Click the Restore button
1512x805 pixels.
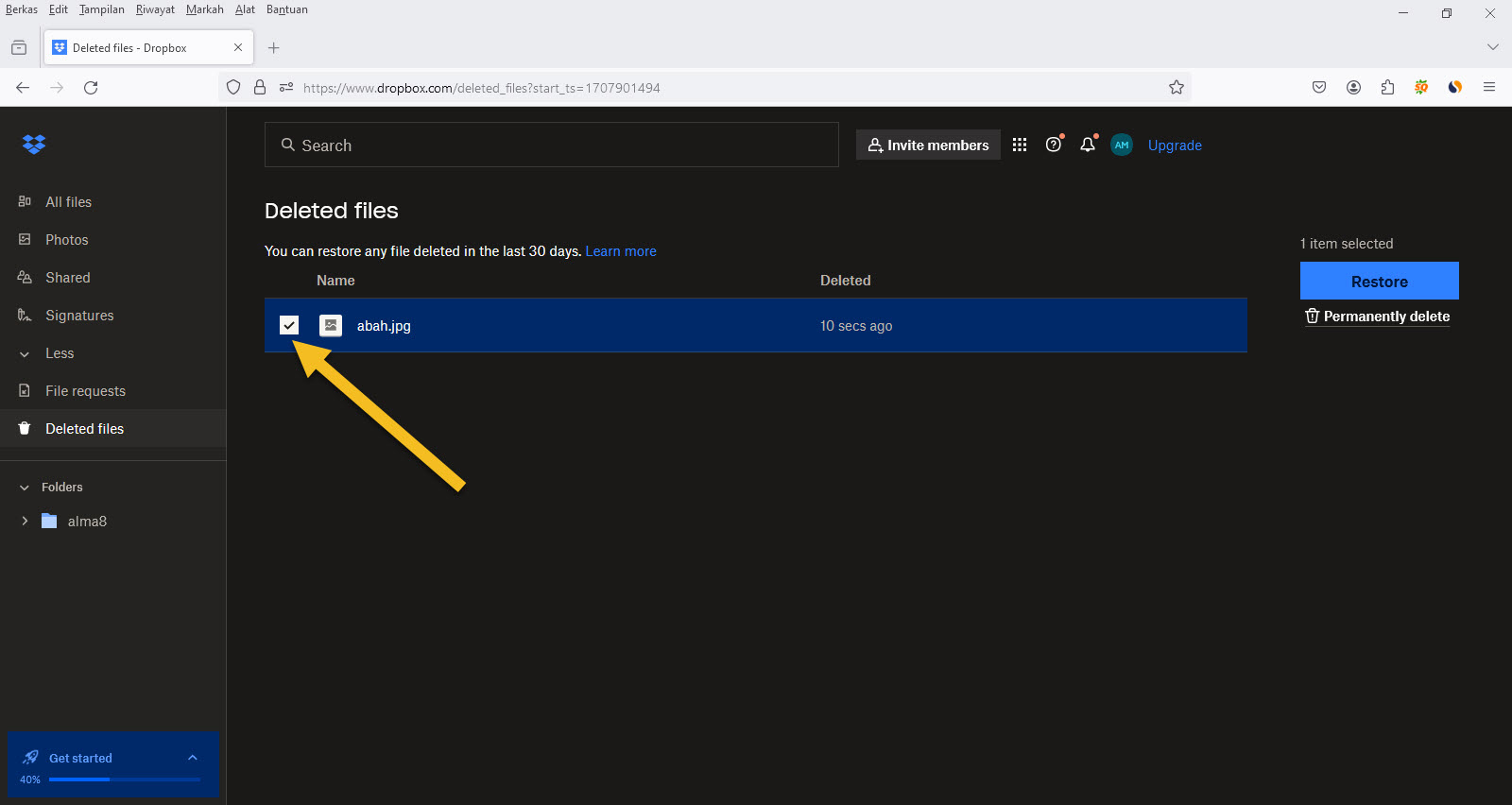pos(1379,282)
